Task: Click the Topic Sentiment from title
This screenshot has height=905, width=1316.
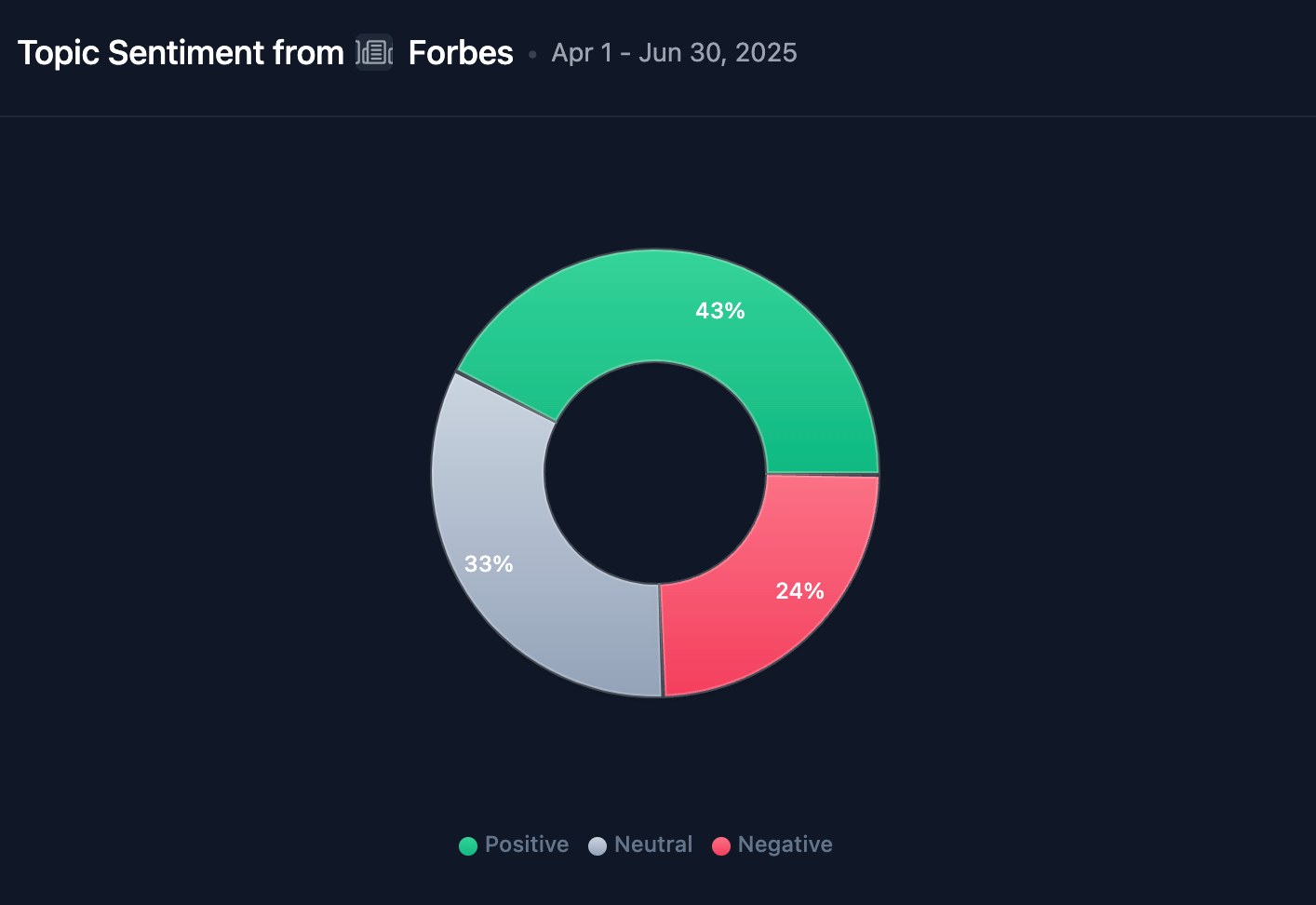Action: coord(181,53)
